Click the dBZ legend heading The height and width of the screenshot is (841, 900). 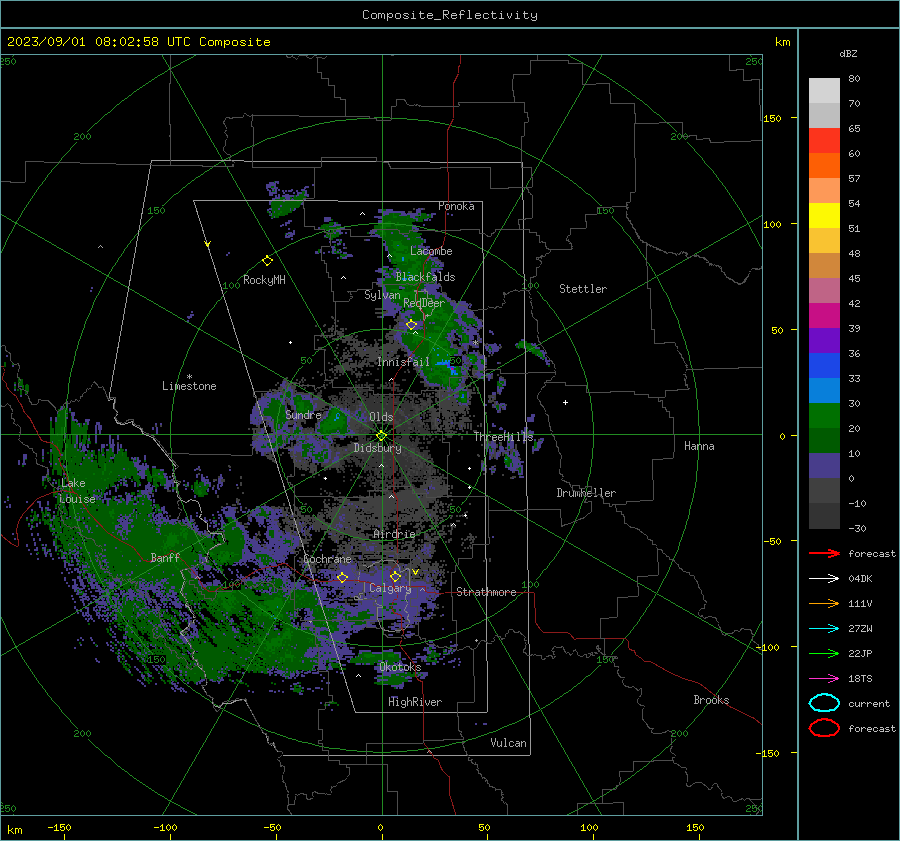[x=848, y=53]
